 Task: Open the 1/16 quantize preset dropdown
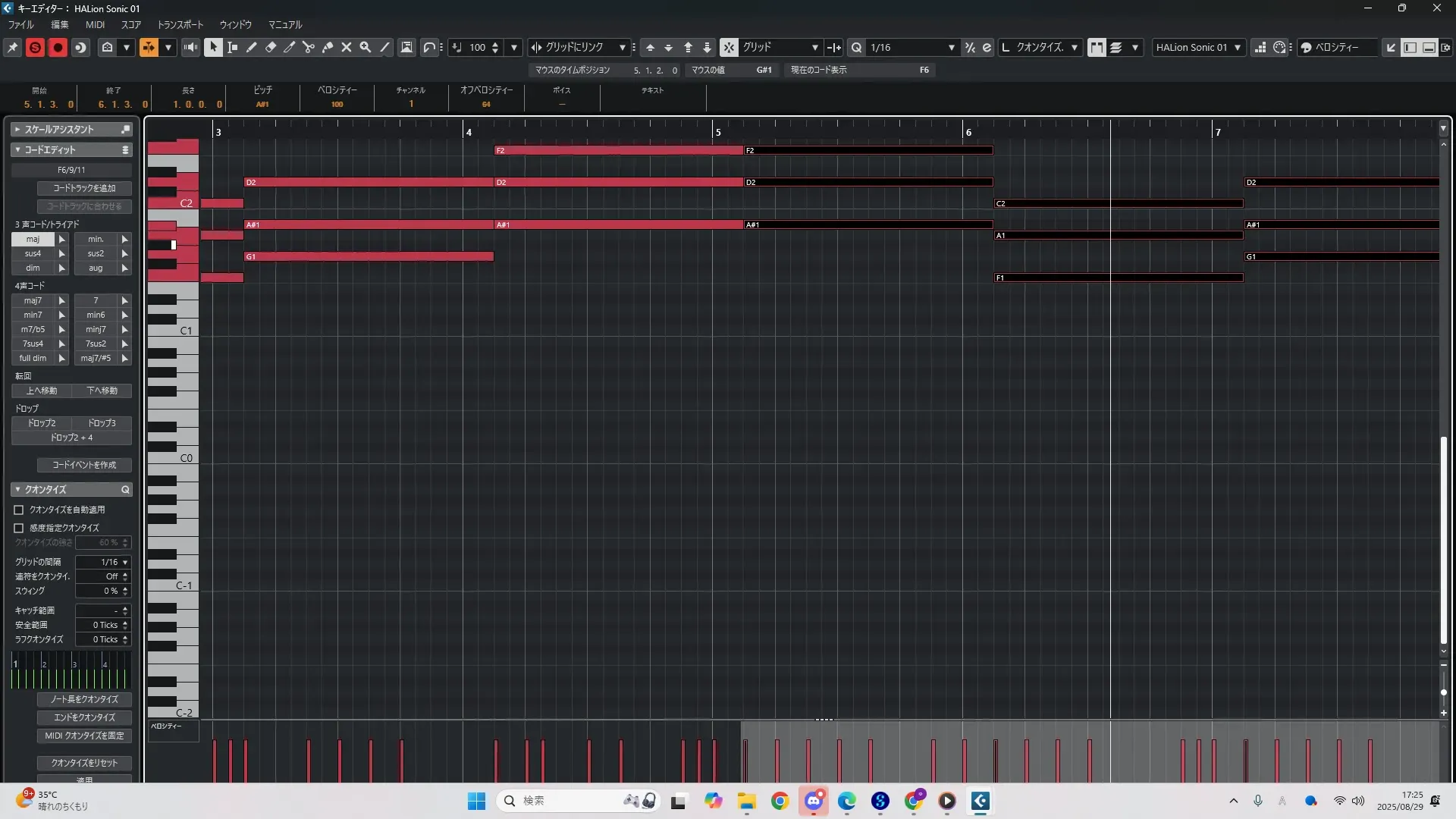coord(951,47)
